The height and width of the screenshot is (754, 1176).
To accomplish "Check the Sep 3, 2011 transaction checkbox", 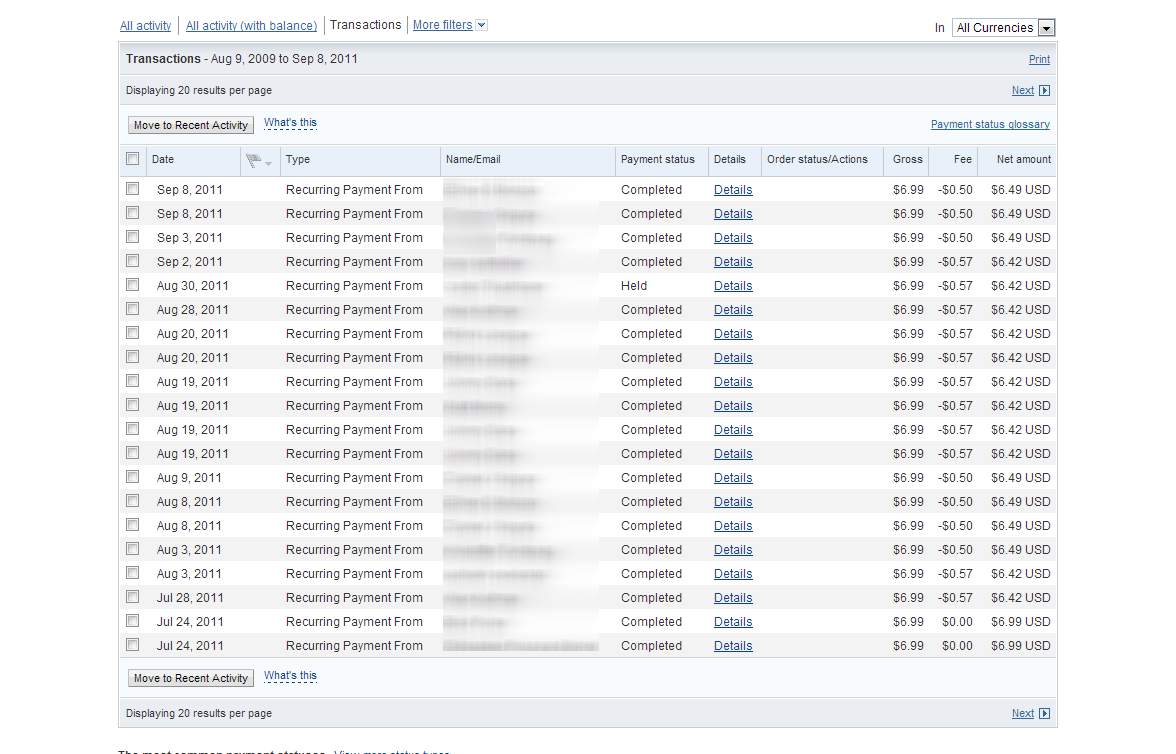I will click(x=133, y=236).
